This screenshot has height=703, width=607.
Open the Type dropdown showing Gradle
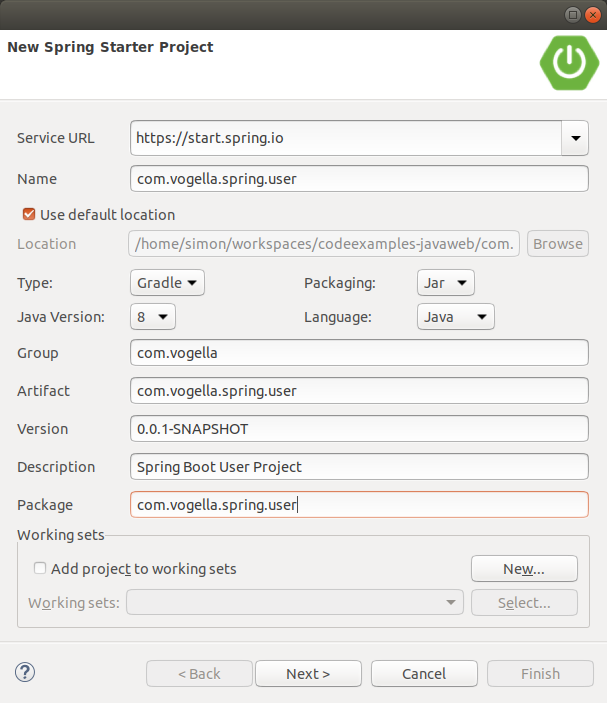point(167,283)
